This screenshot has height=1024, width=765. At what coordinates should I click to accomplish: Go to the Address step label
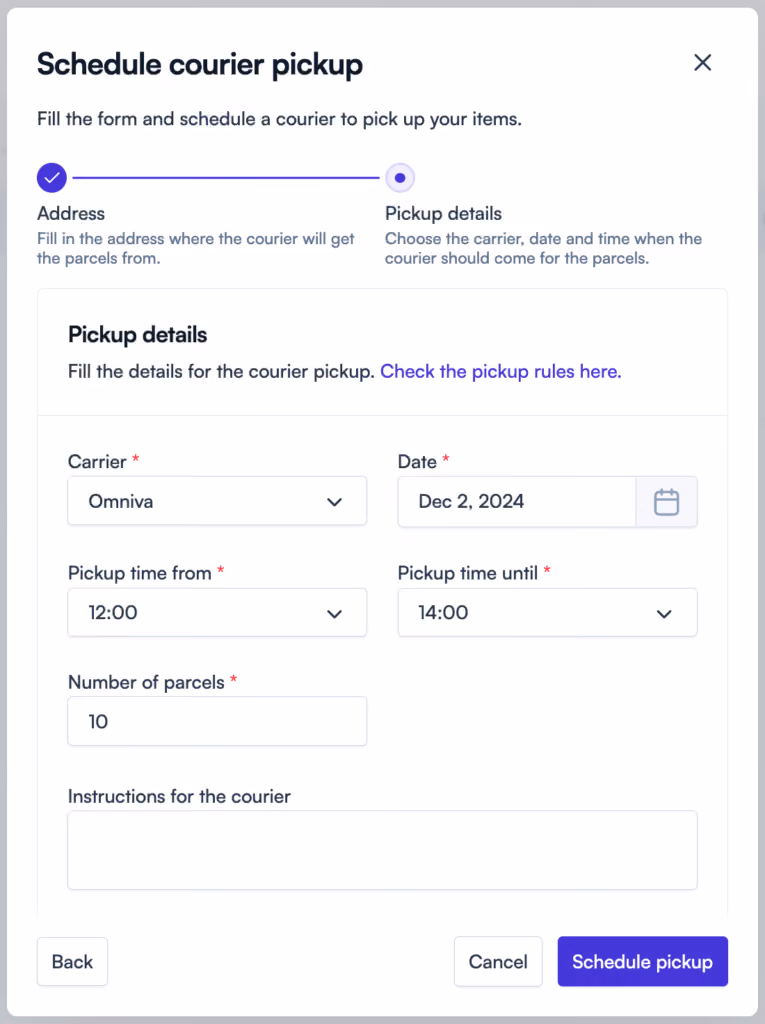71,214
